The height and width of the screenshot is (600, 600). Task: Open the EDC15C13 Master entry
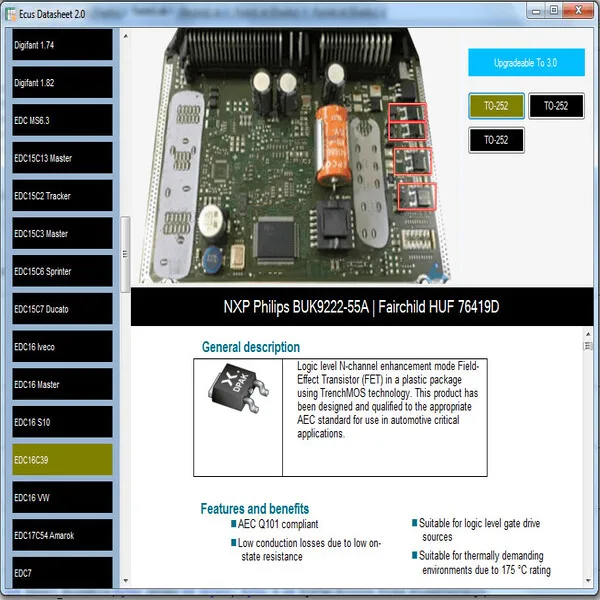pos(62,158)
